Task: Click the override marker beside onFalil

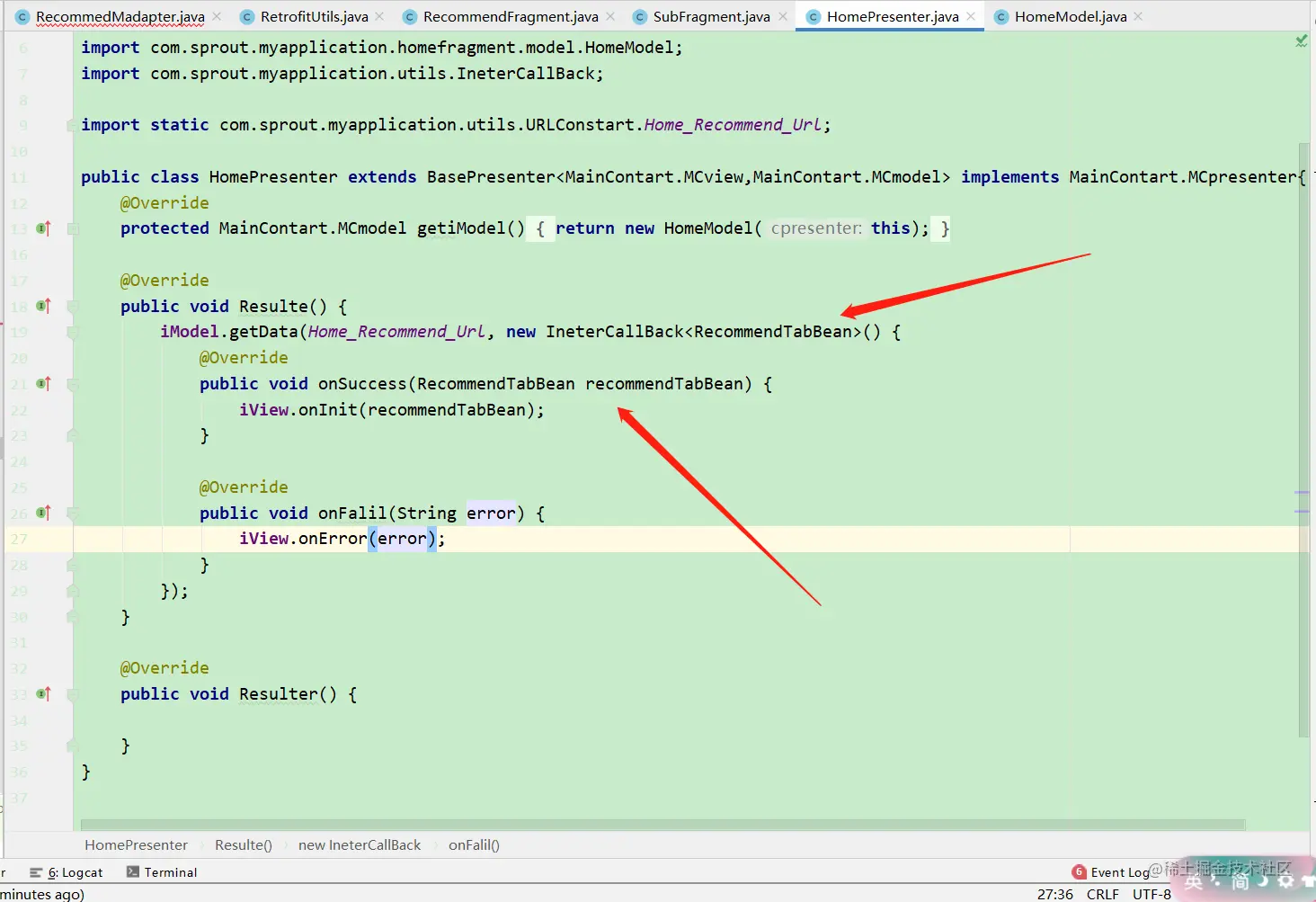Action: pos(43,513)
